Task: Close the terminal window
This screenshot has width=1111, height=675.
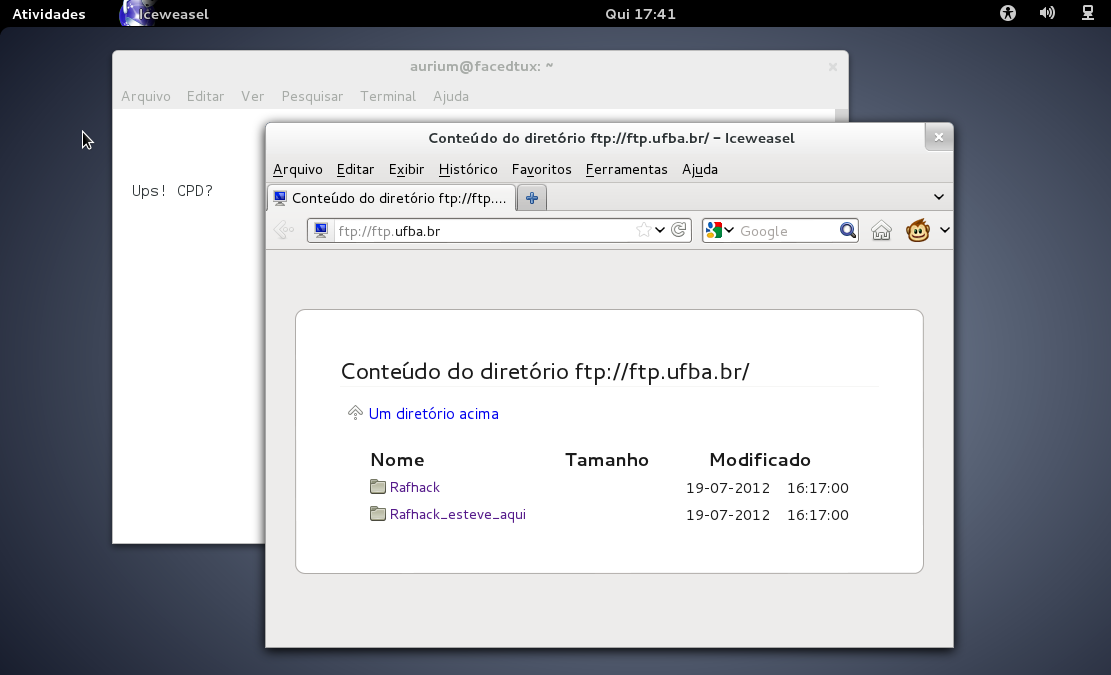Action: click(833, 67)
